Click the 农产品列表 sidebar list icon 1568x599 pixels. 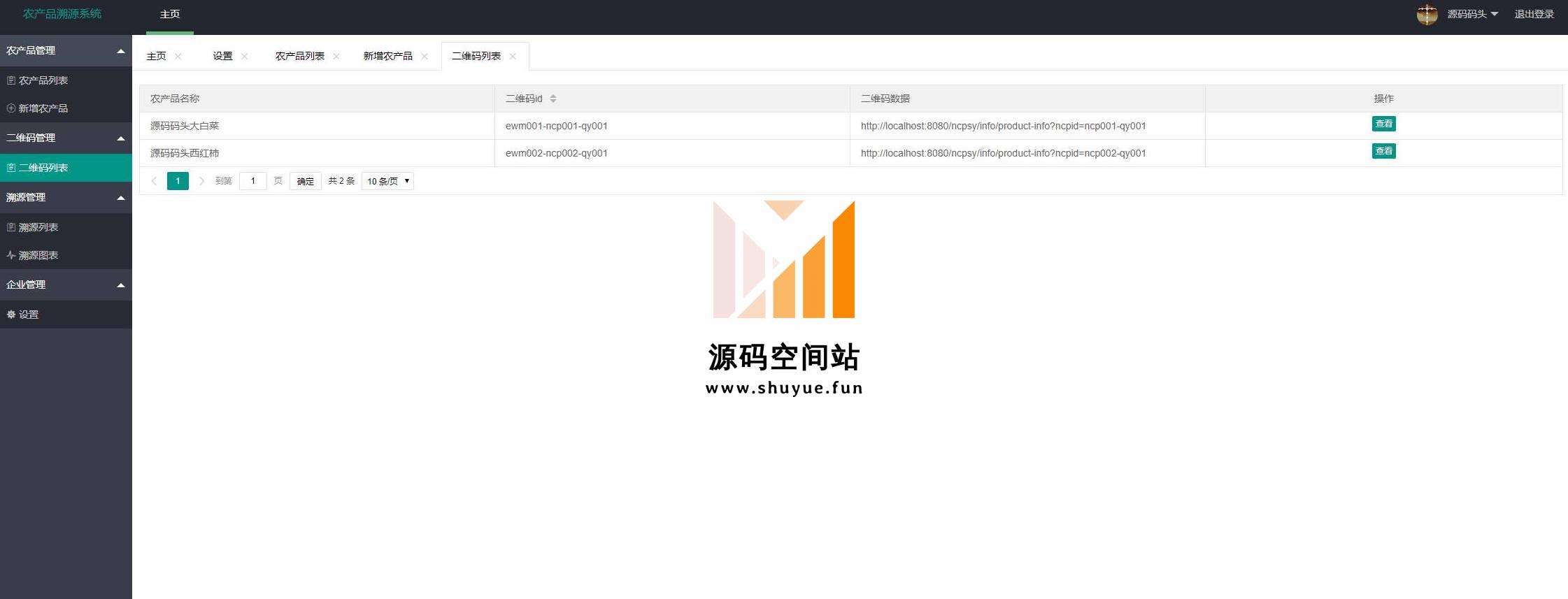[11, 80]
